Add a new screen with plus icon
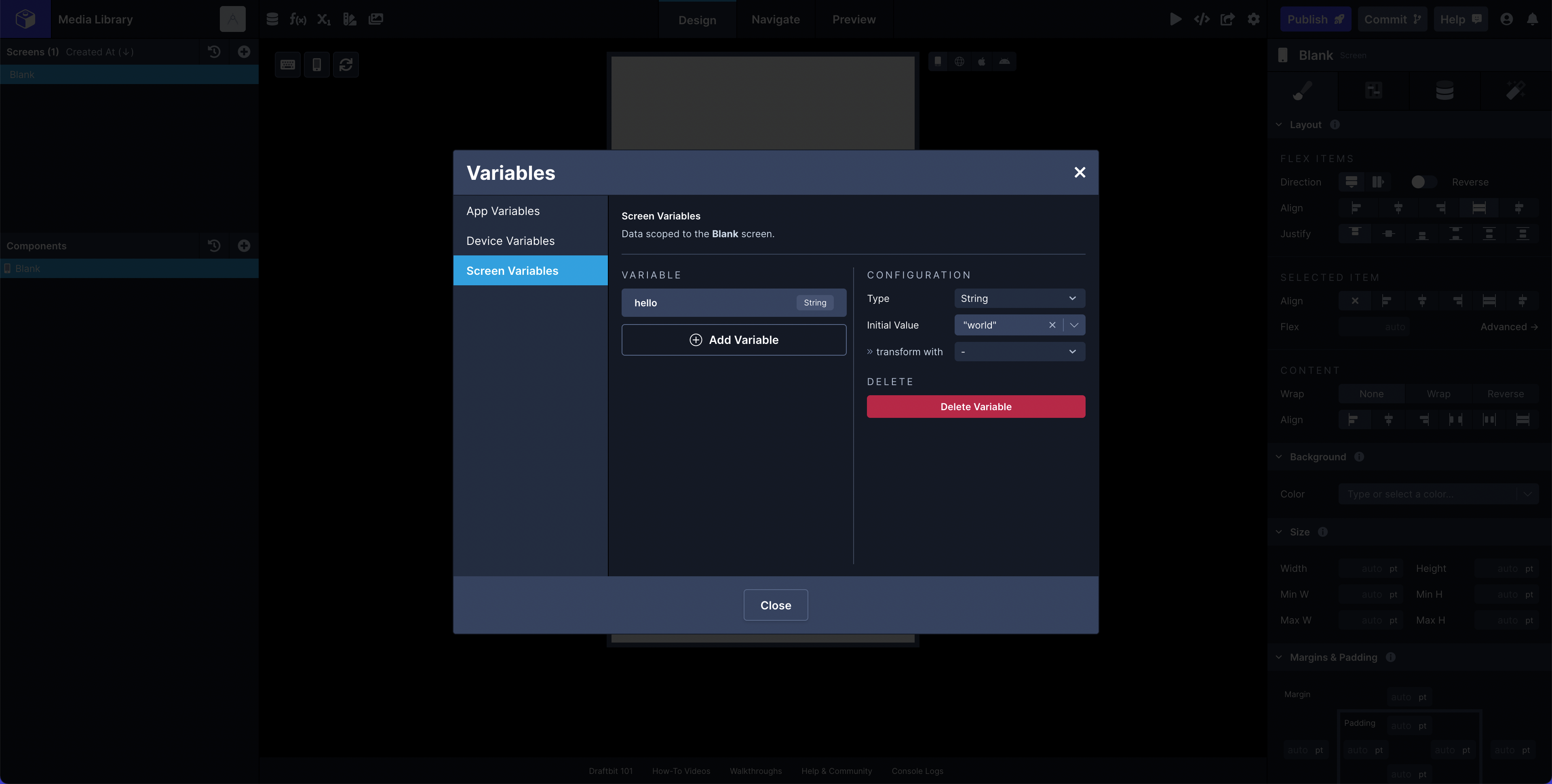The width and height of the screenshot is (1552, 784). (244, 52)
